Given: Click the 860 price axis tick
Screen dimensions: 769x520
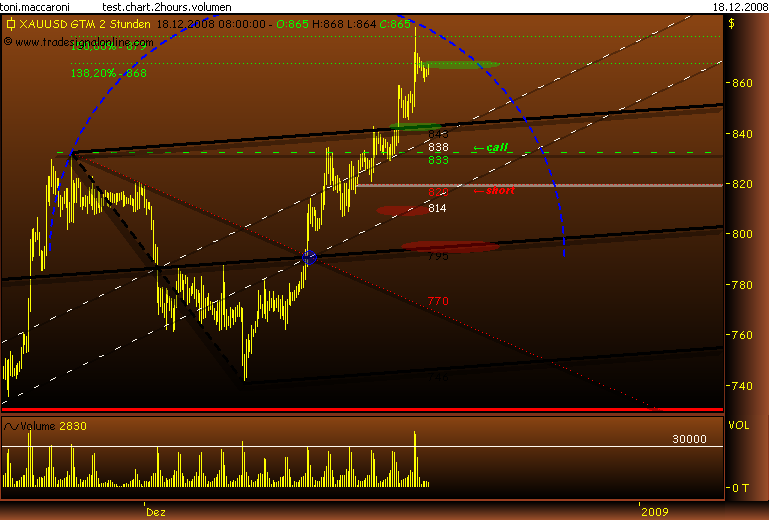Looking at the screenshot, I should pyautogui.click(x=743, y=83).
